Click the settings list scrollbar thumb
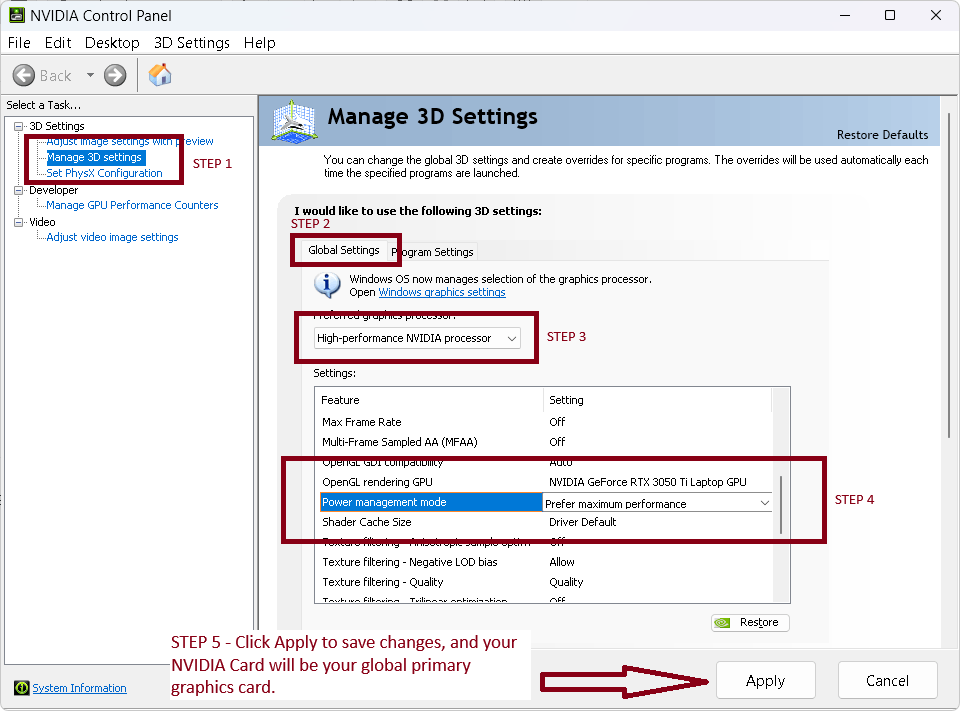 [x=781, y=505]
